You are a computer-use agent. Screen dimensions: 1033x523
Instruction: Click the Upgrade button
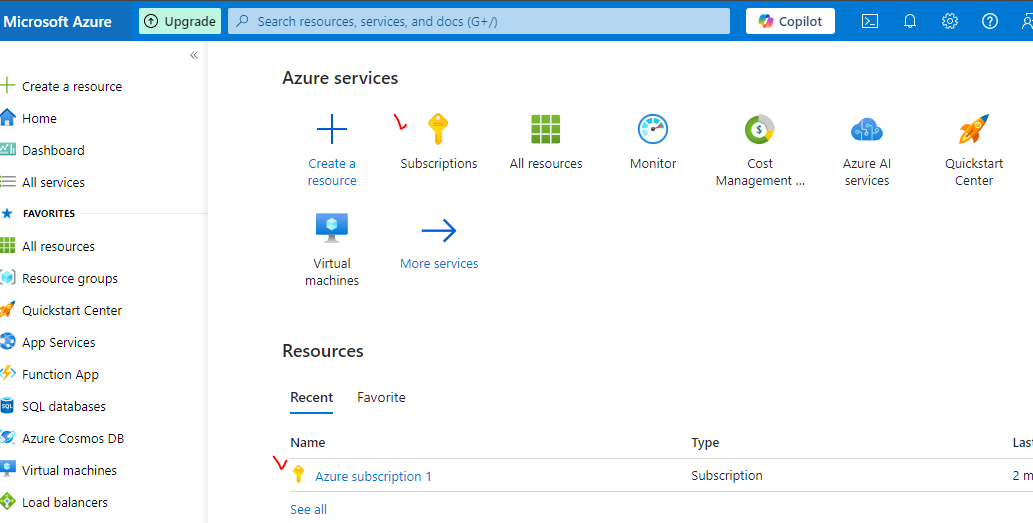coord(180,21)
